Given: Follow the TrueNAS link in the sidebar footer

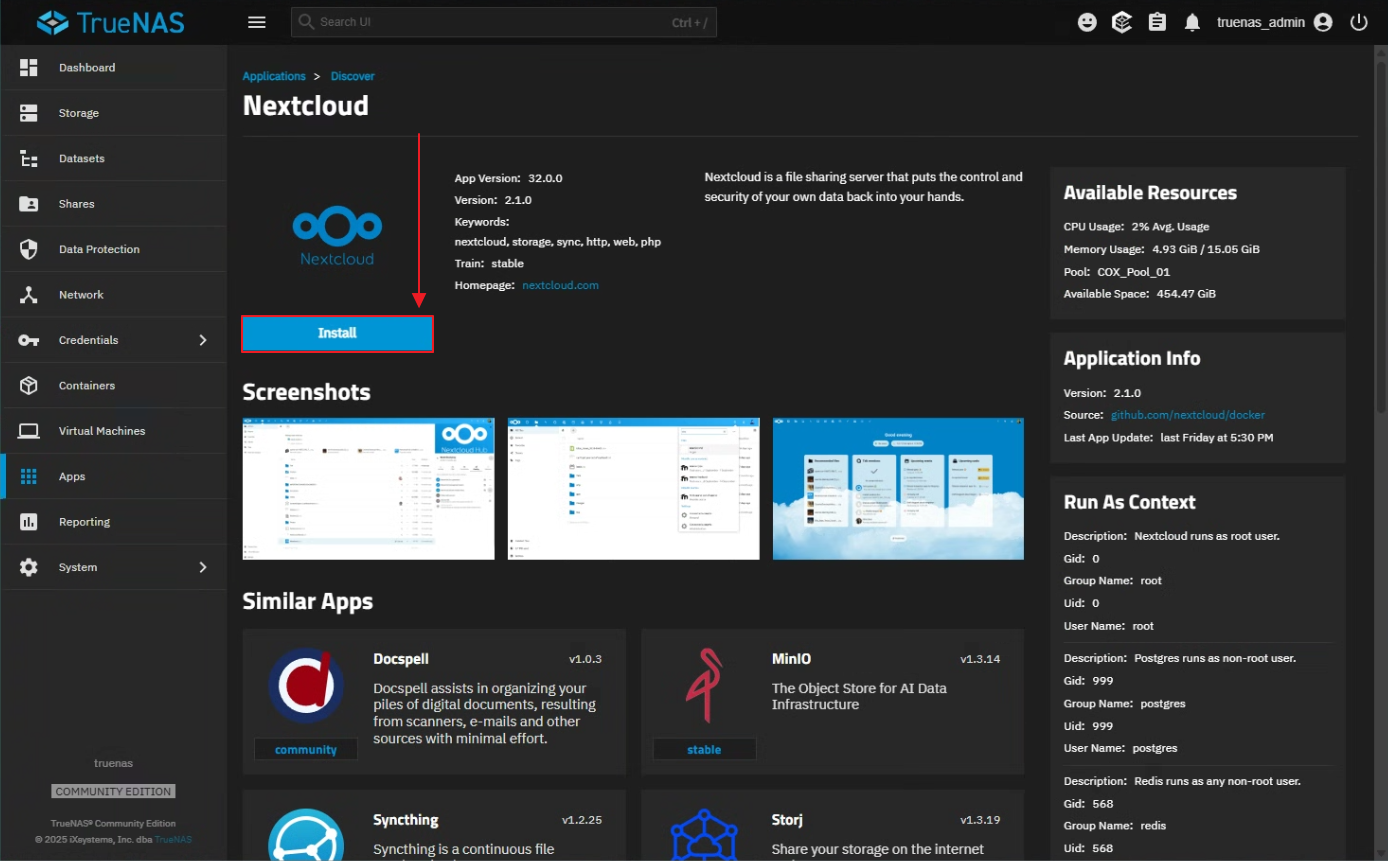Looking at the screenshot, I should coord(173,839).
